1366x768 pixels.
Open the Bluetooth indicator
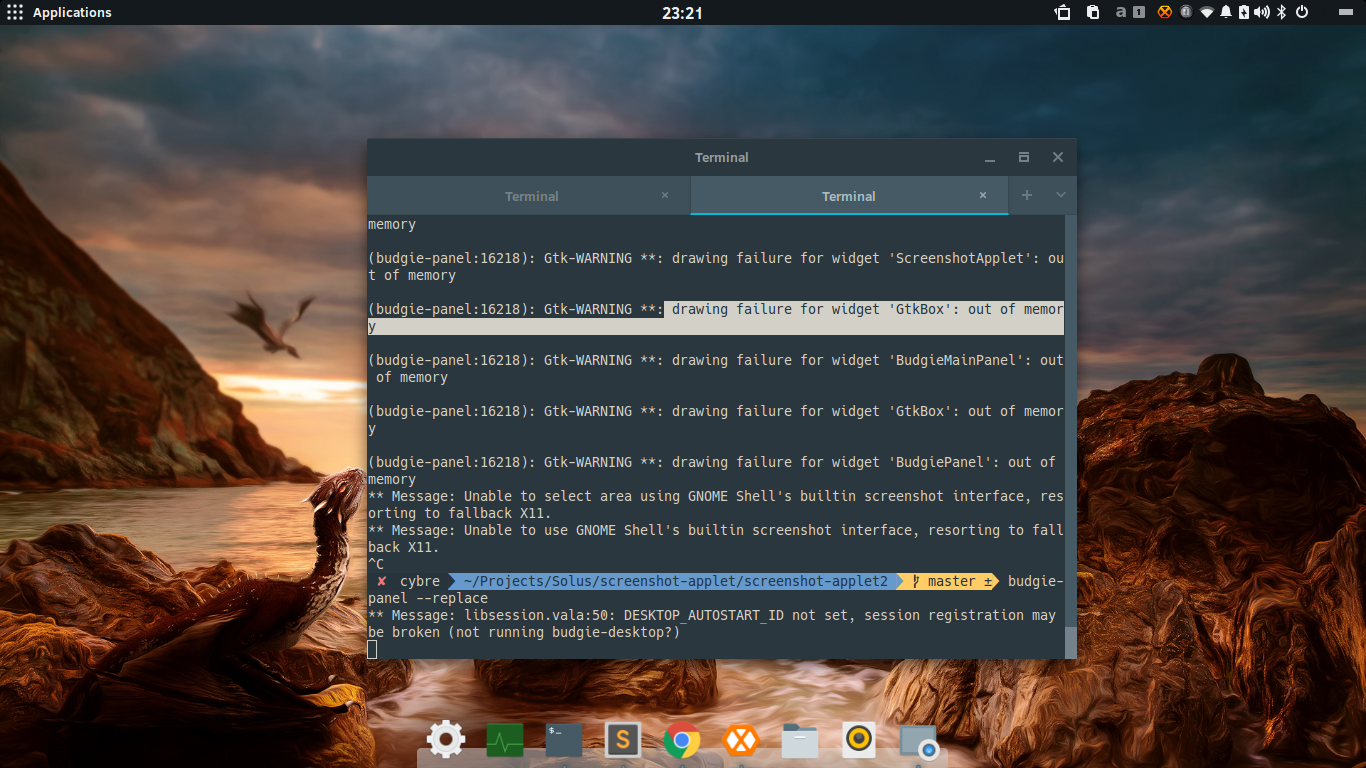click(x=1282, y=13)
